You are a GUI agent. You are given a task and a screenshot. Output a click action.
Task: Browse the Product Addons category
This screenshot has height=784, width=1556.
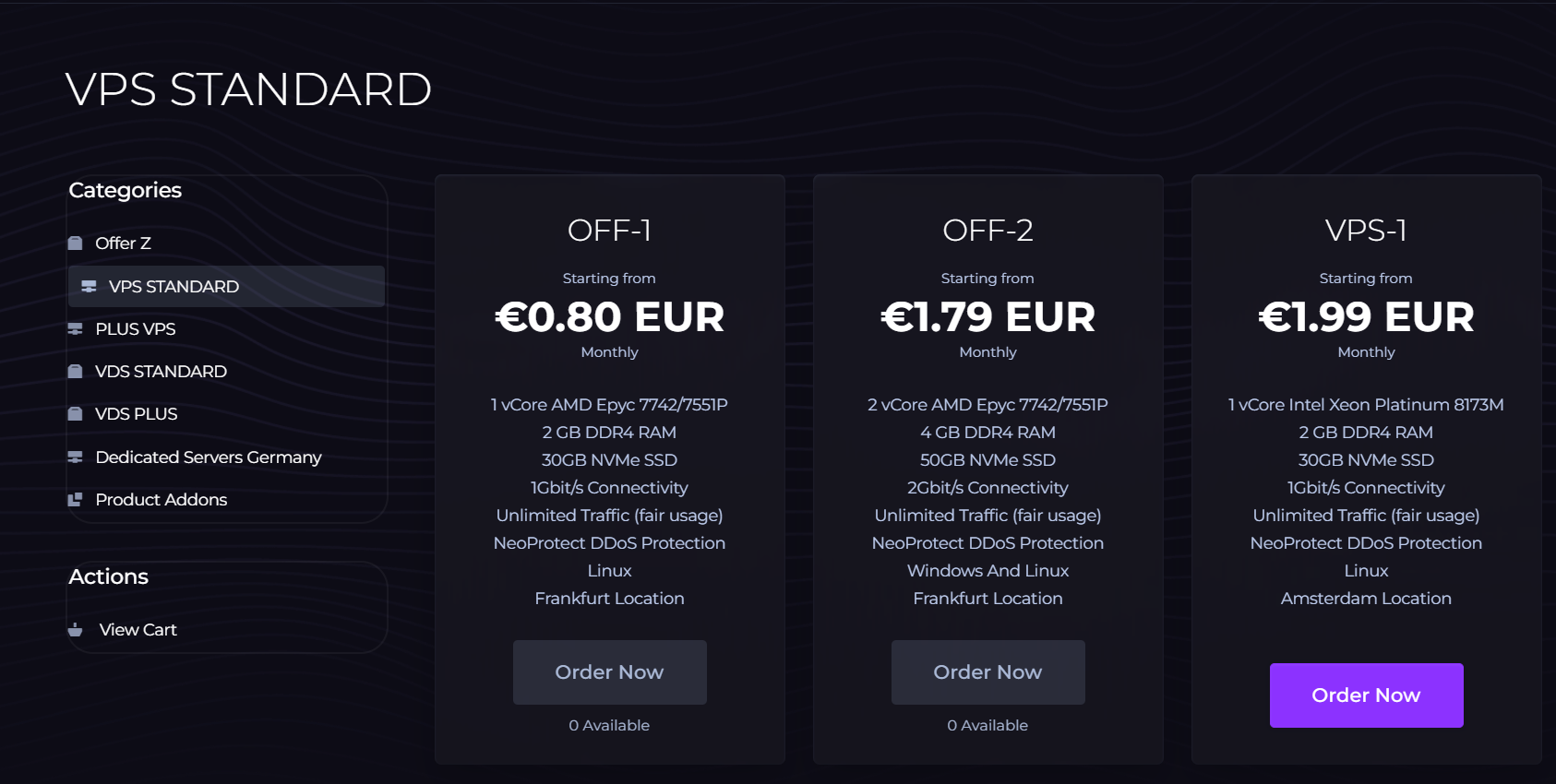[162, 500]
